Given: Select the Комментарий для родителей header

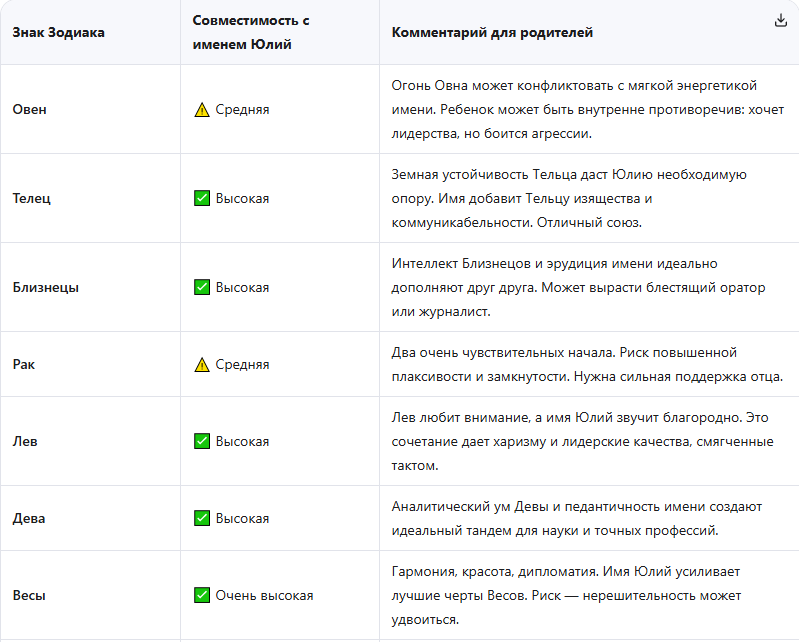Looking at the screenshot, I should pos(492,33).
